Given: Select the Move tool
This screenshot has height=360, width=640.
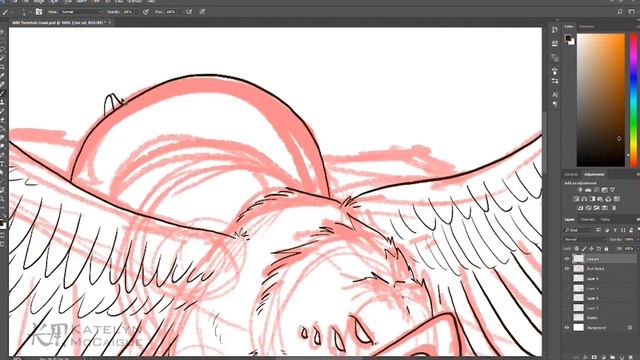Looking at the screenshot, I should [2, 32].
